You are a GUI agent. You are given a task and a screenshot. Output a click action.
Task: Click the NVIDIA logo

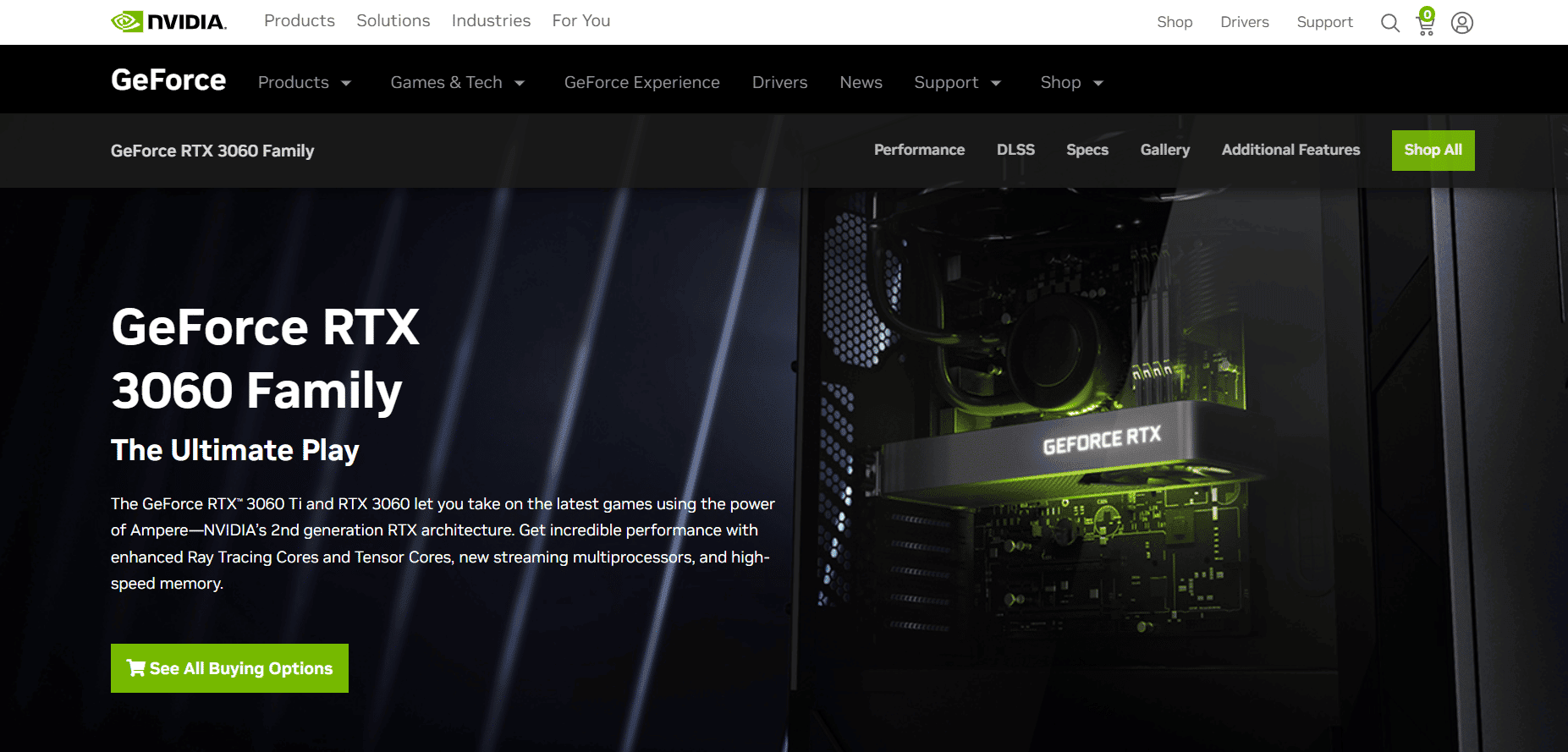click(168, 21)
